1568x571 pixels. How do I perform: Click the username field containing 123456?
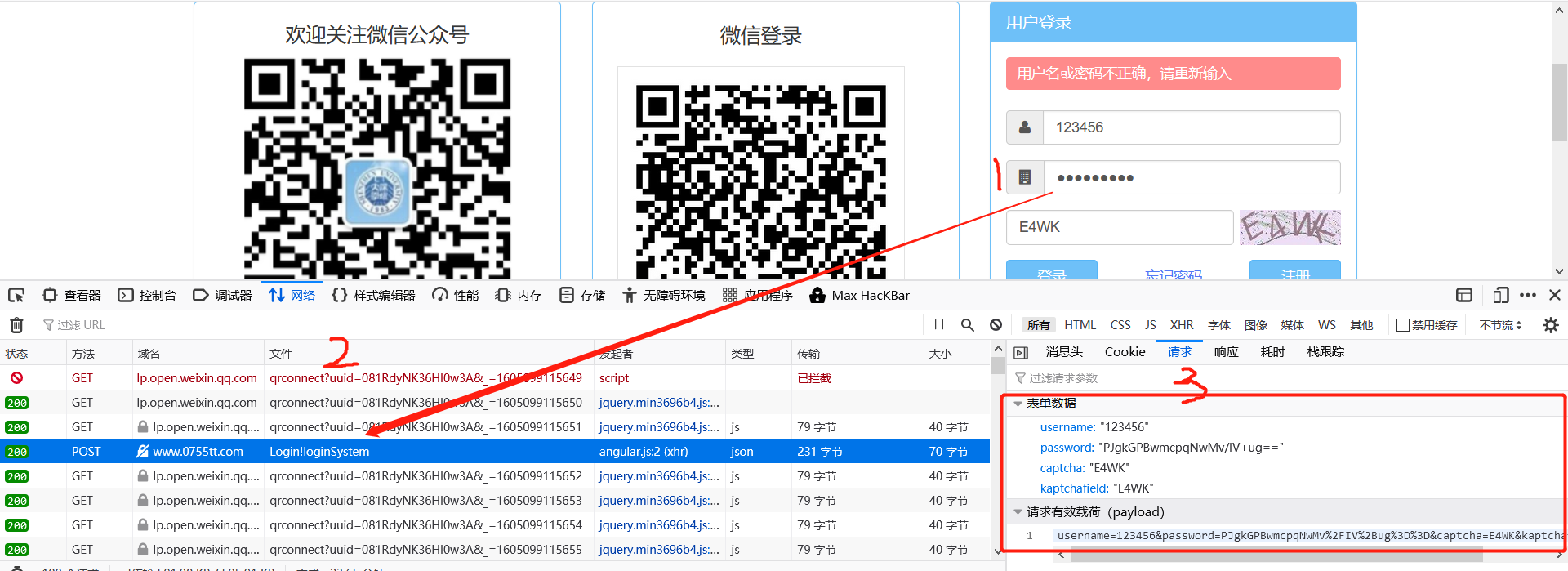1191,127
